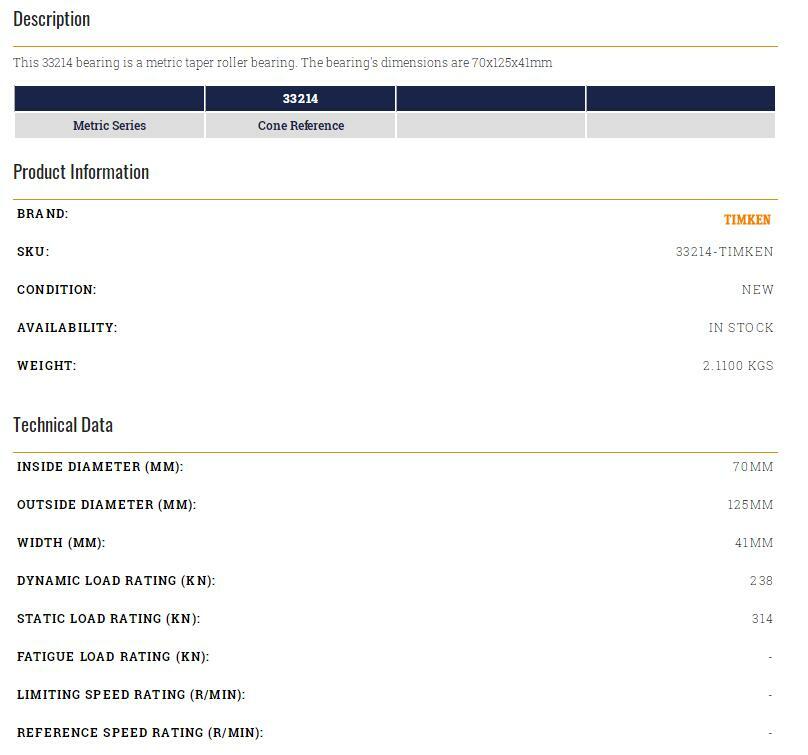Click the Reference Speed Rating label

pos(140,733)
